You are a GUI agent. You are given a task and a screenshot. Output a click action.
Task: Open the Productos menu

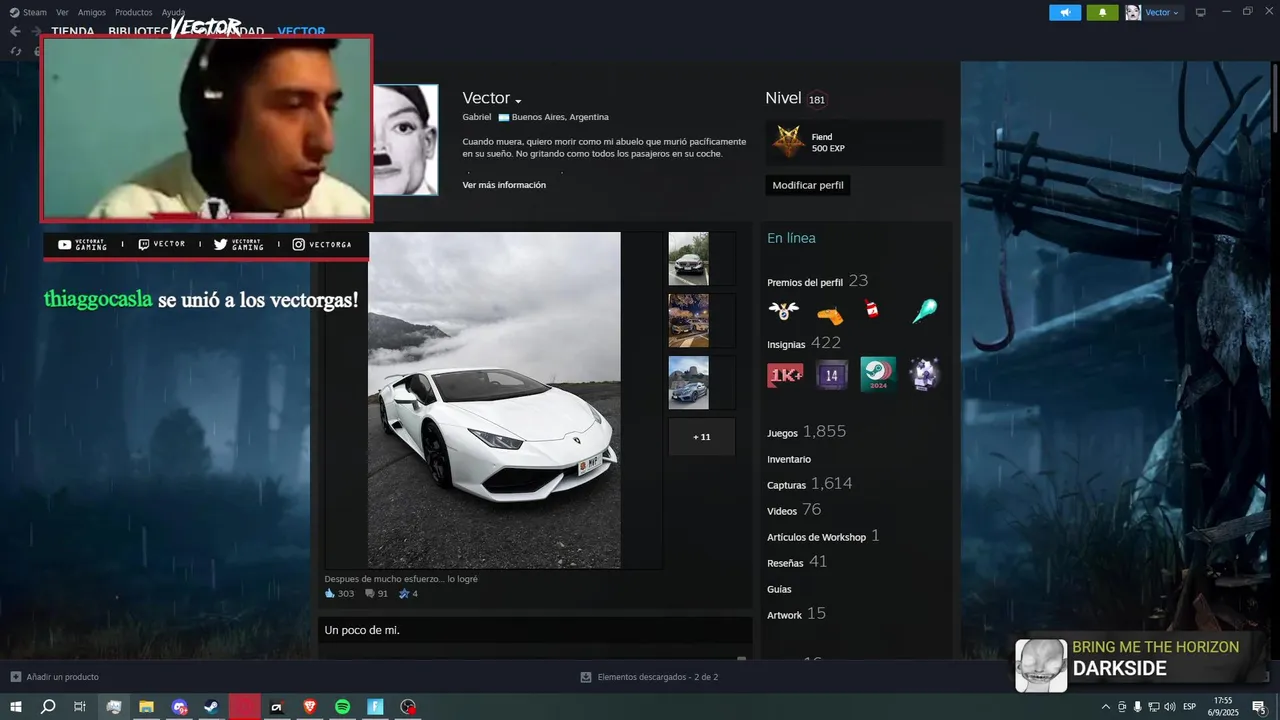[x=134, y=12]
